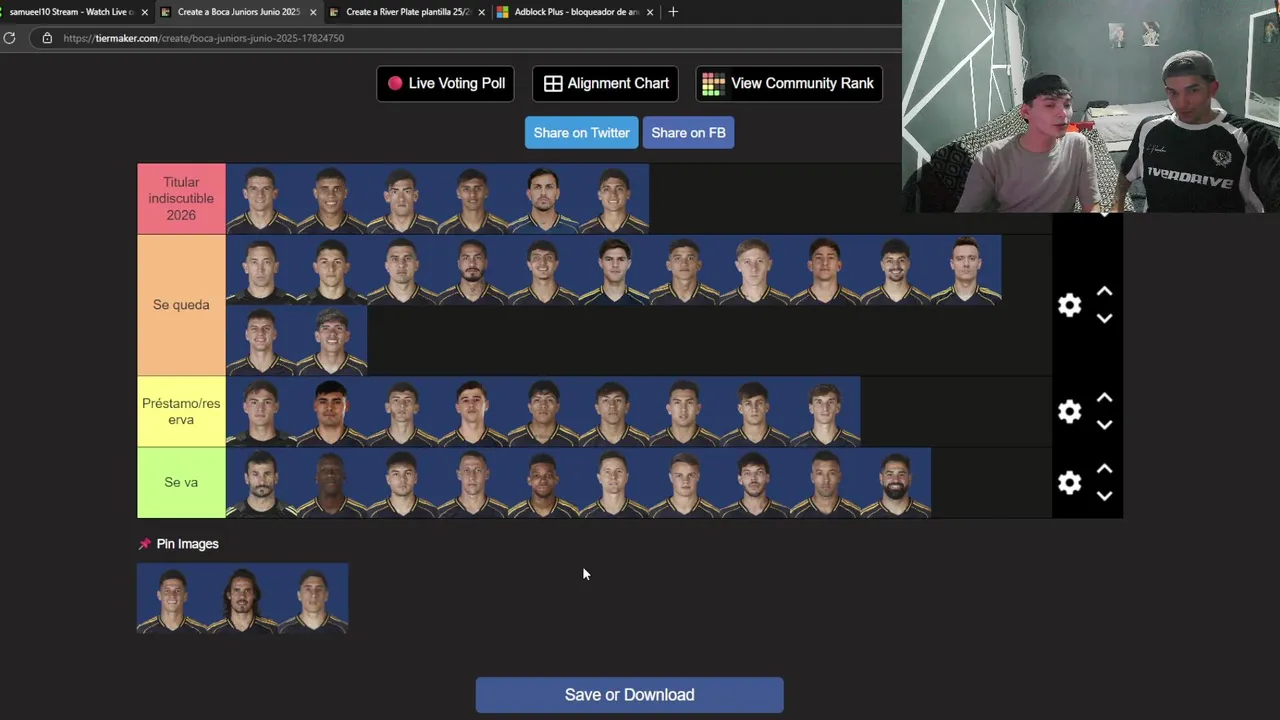Image resolution: width=1280 pixels, height=720 pixels.
Task: Close the Adblock Plus tab
Action: [x=650, y=12]
